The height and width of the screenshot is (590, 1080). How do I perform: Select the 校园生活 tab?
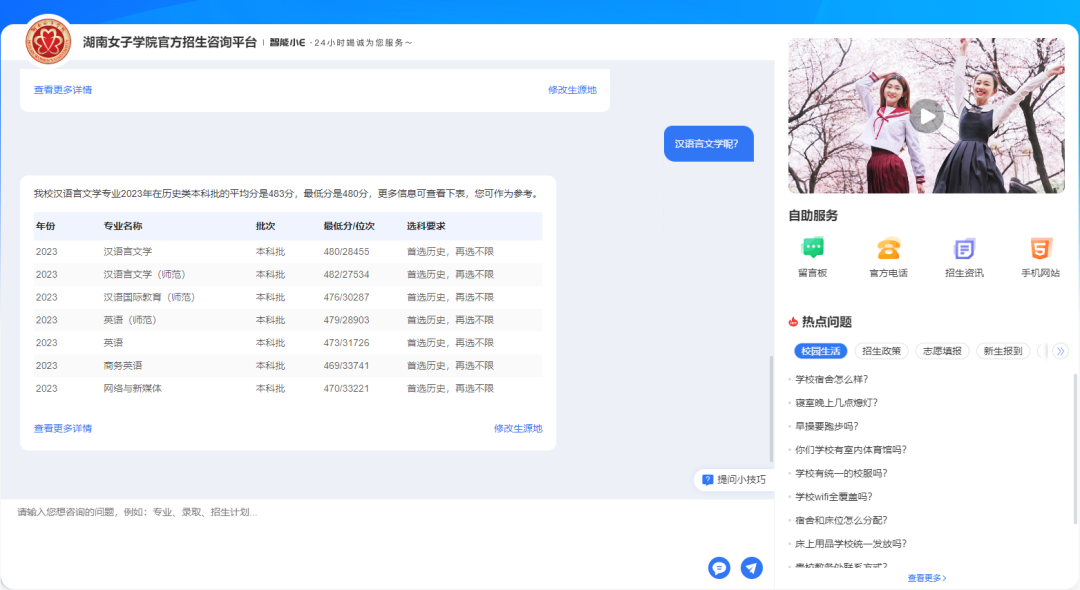pos(820,351)
